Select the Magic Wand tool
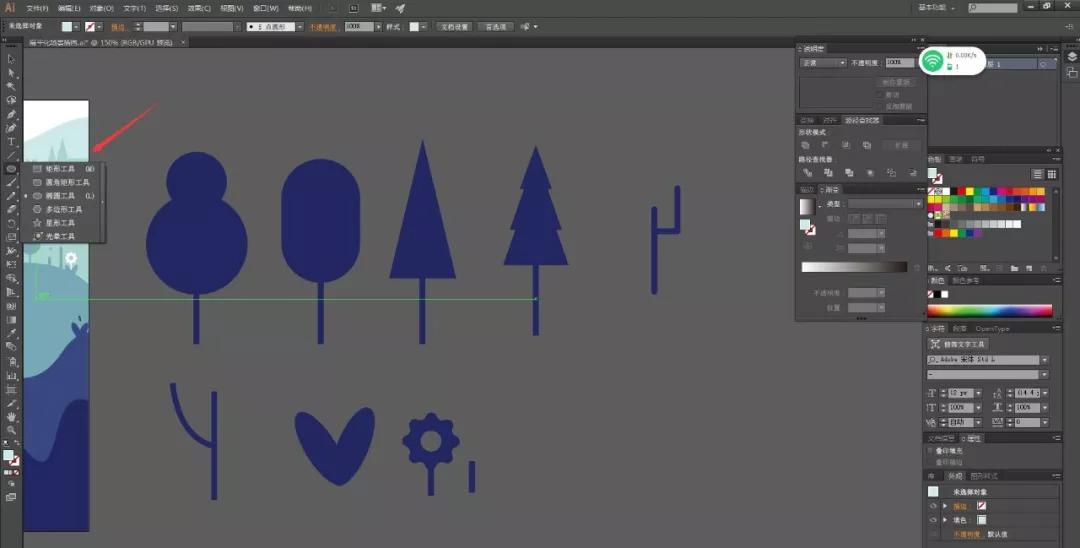Viewport: 1080px width, 548px height. tap(12, 86)
